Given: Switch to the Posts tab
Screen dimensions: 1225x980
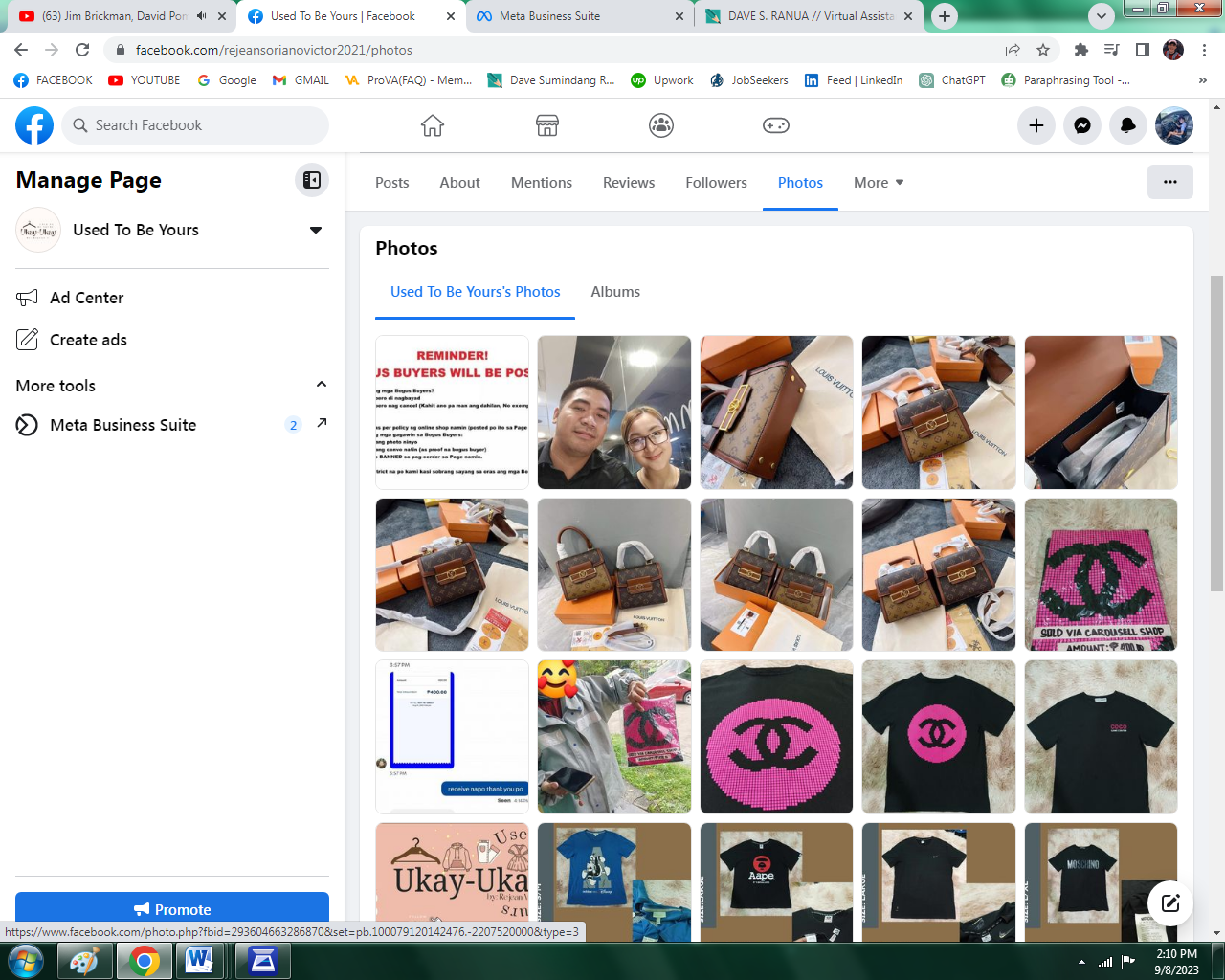Looking at the screenshot, I should click(x=392, y=183).
